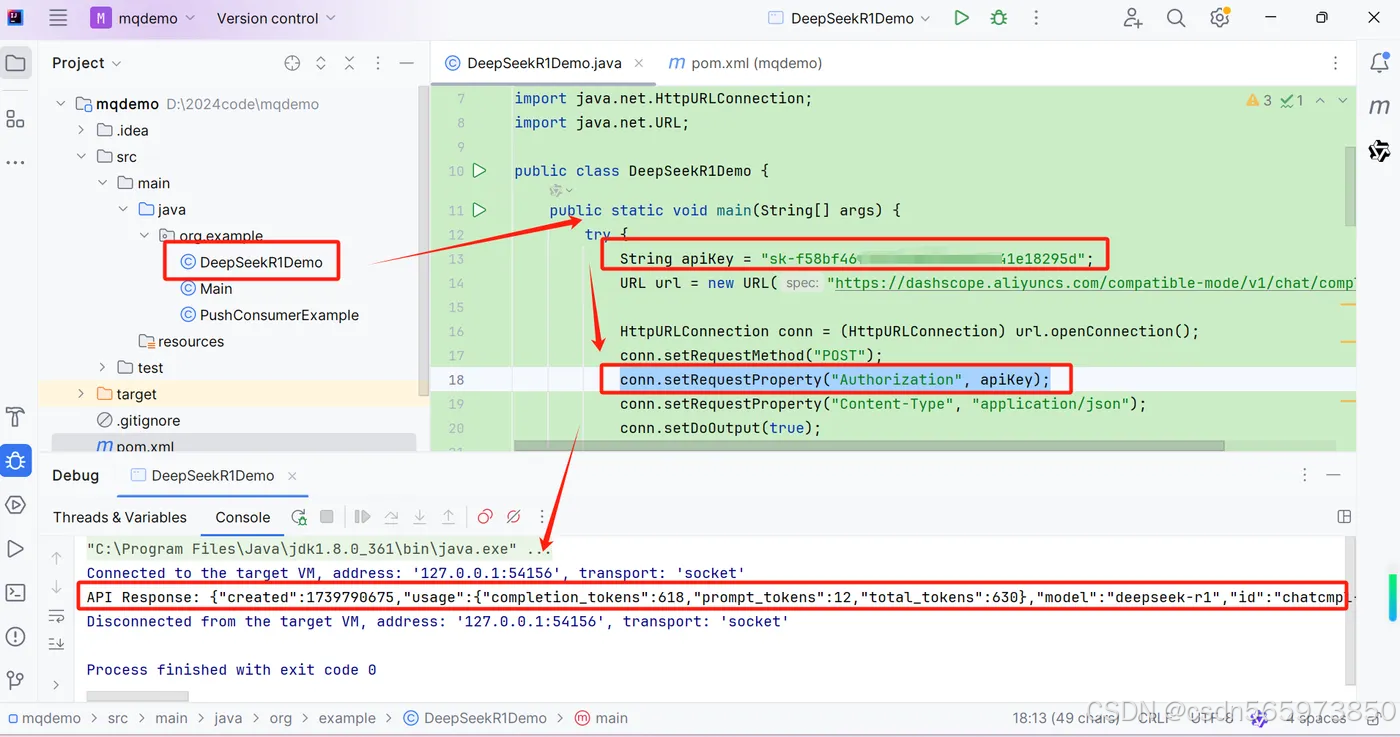Open the Notifications bell panel
This screenshot has height=737, width=1400.
pyautogui.click(x=1379, y=62)
